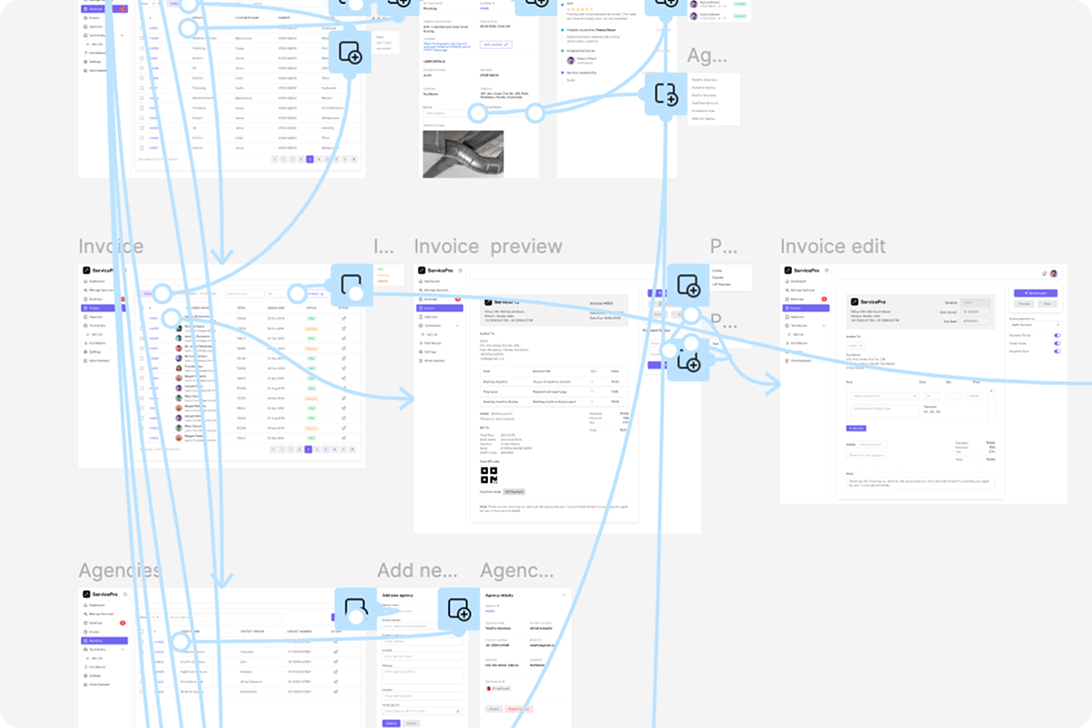1092x728 pixels.
Task: Select the "Invoice preview" frame title
Action: click(488, 247)
